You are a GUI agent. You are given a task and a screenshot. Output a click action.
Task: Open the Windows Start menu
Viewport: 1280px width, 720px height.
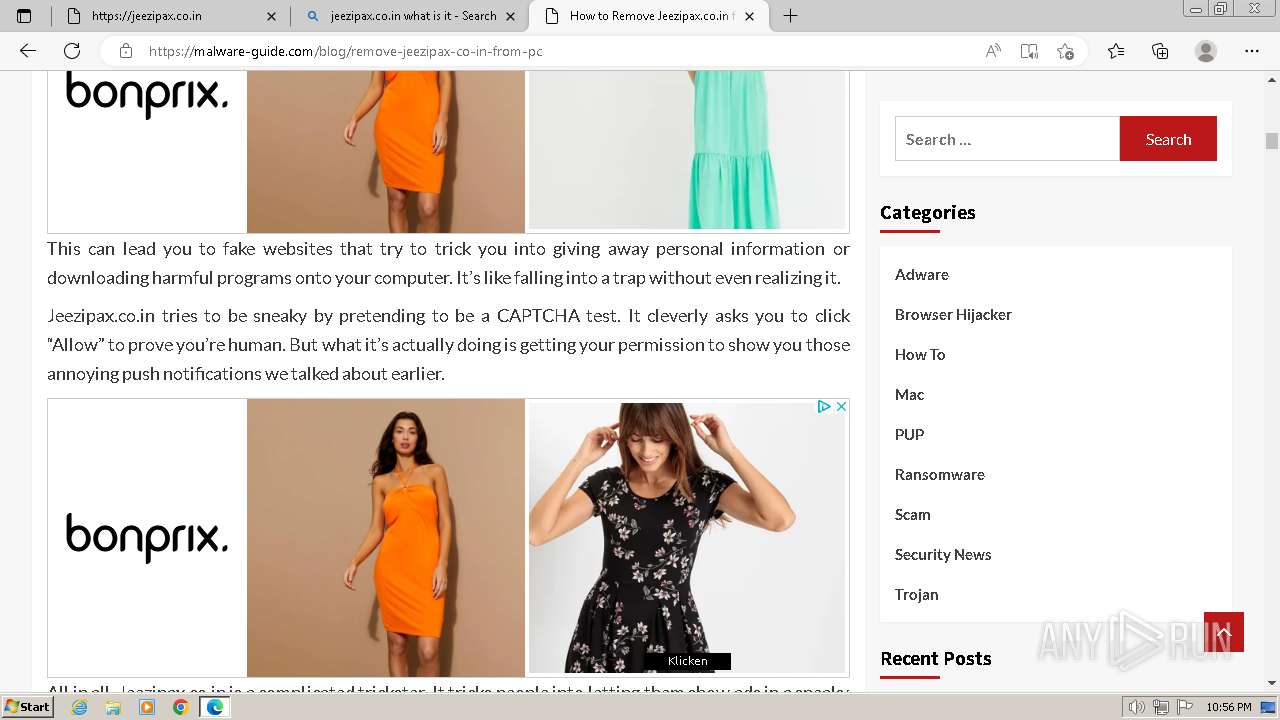pos(28,707)
